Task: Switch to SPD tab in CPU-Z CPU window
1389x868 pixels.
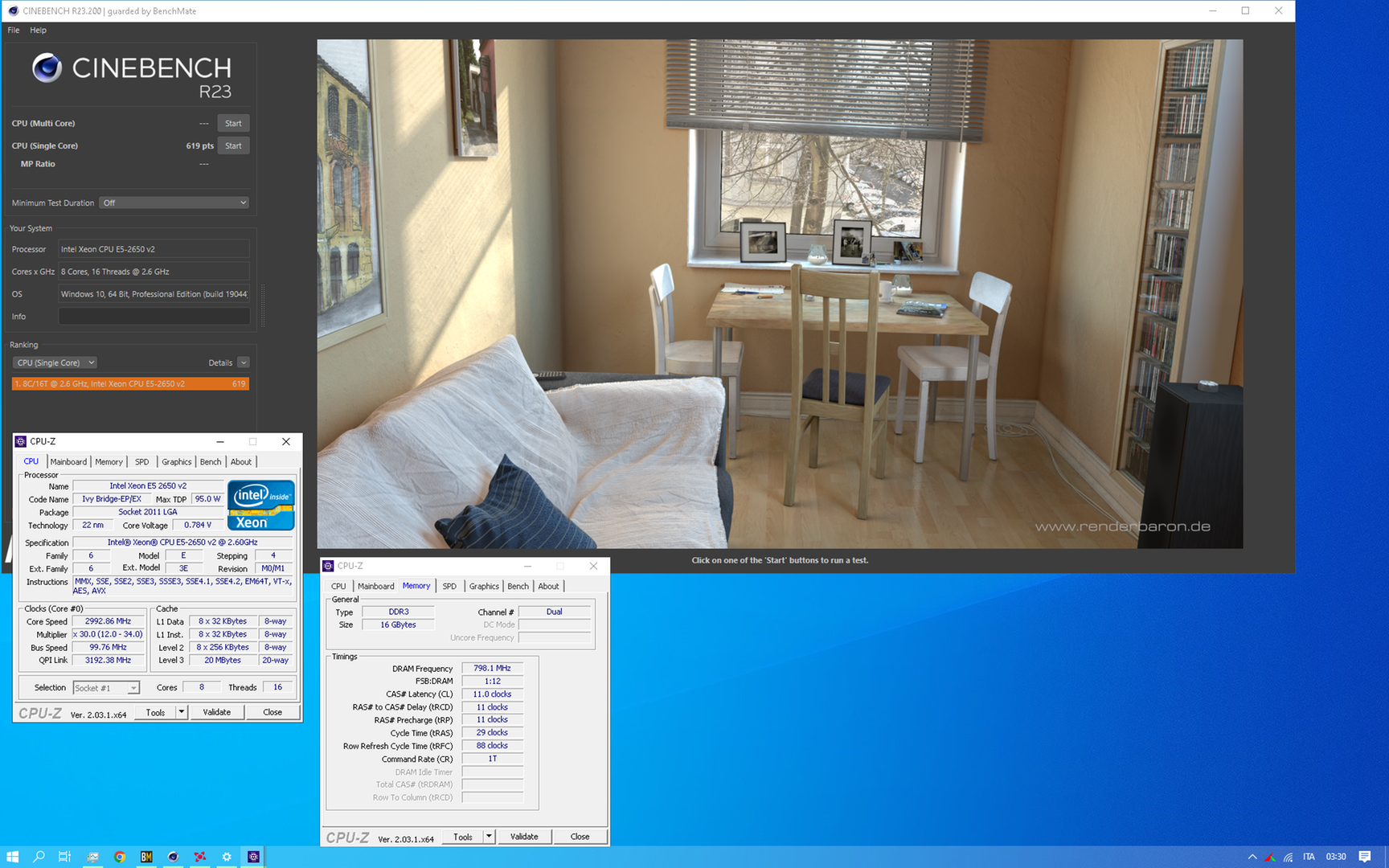Action: click(141, 462)
